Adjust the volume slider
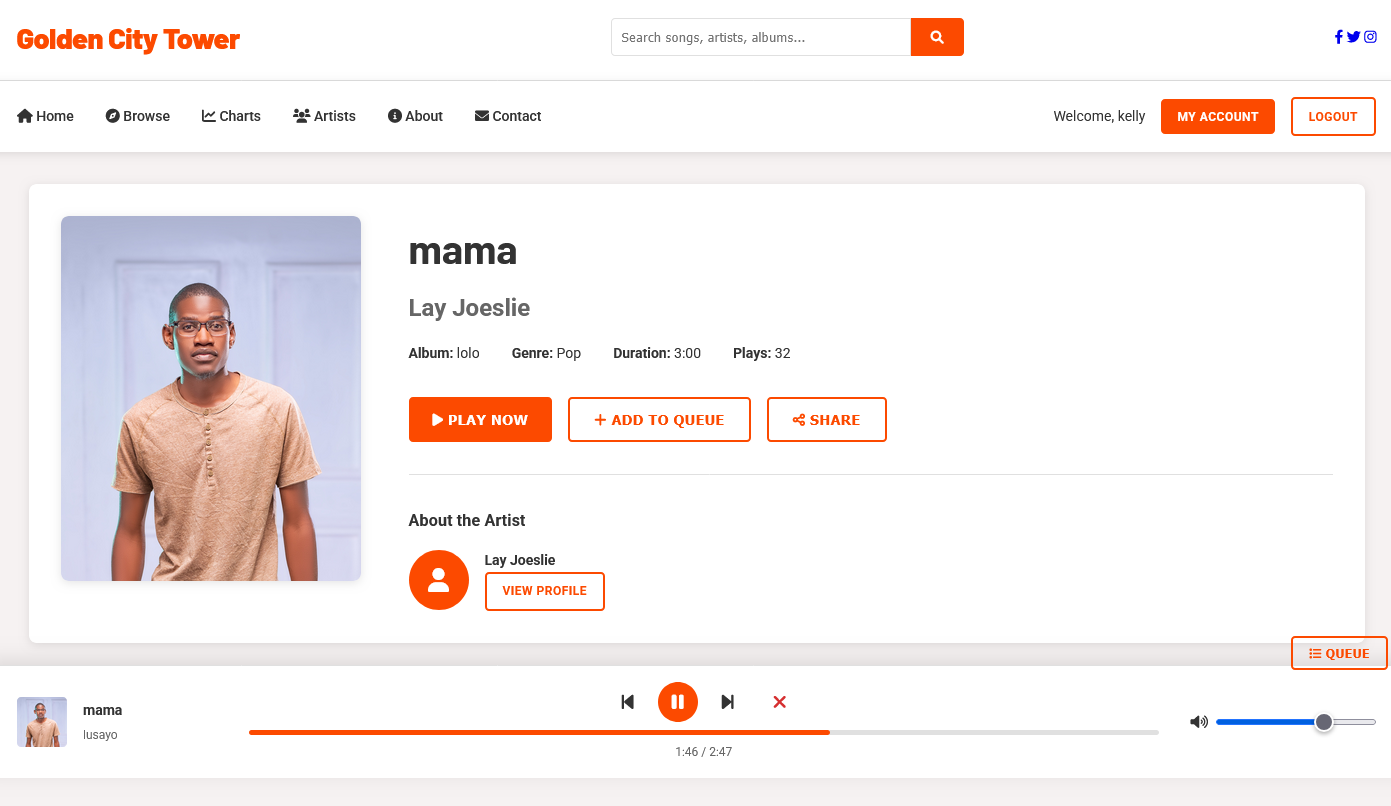 coord(1295,722)
